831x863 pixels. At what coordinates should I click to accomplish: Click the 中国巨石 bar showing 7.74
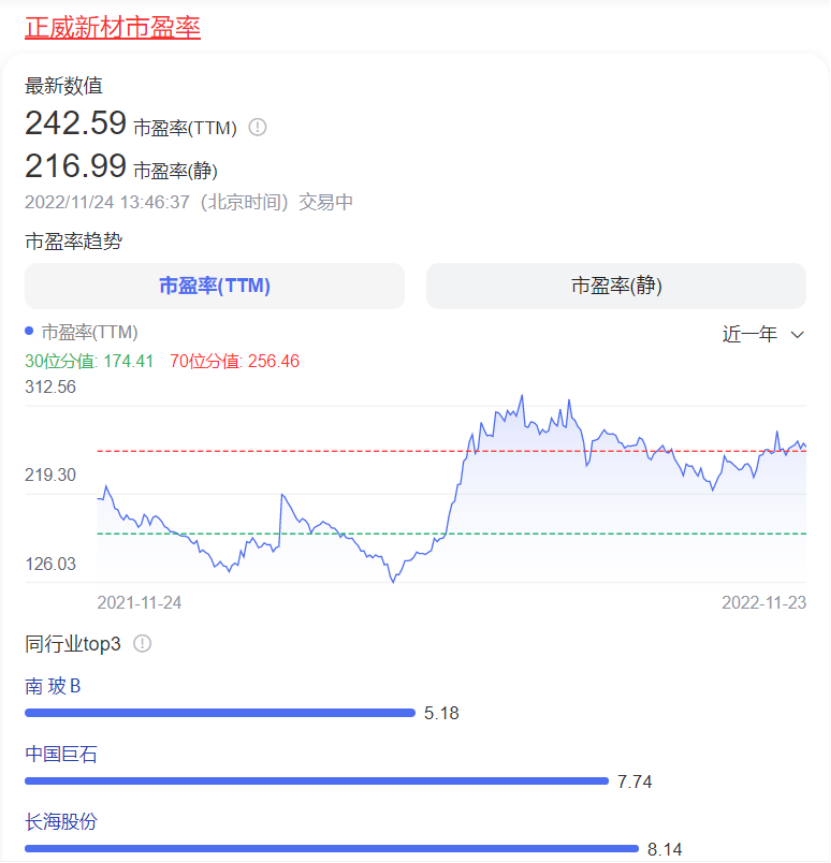coord(317,780)
